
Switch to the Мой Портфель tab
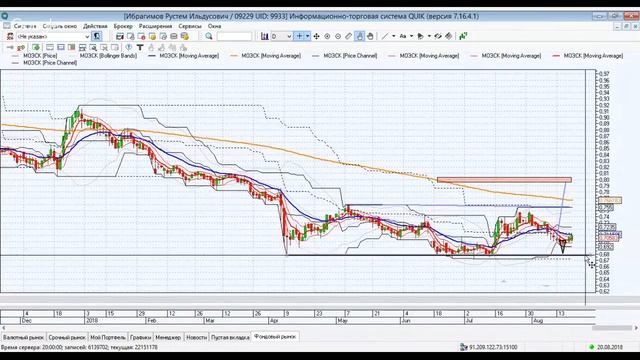pos(108,338)
